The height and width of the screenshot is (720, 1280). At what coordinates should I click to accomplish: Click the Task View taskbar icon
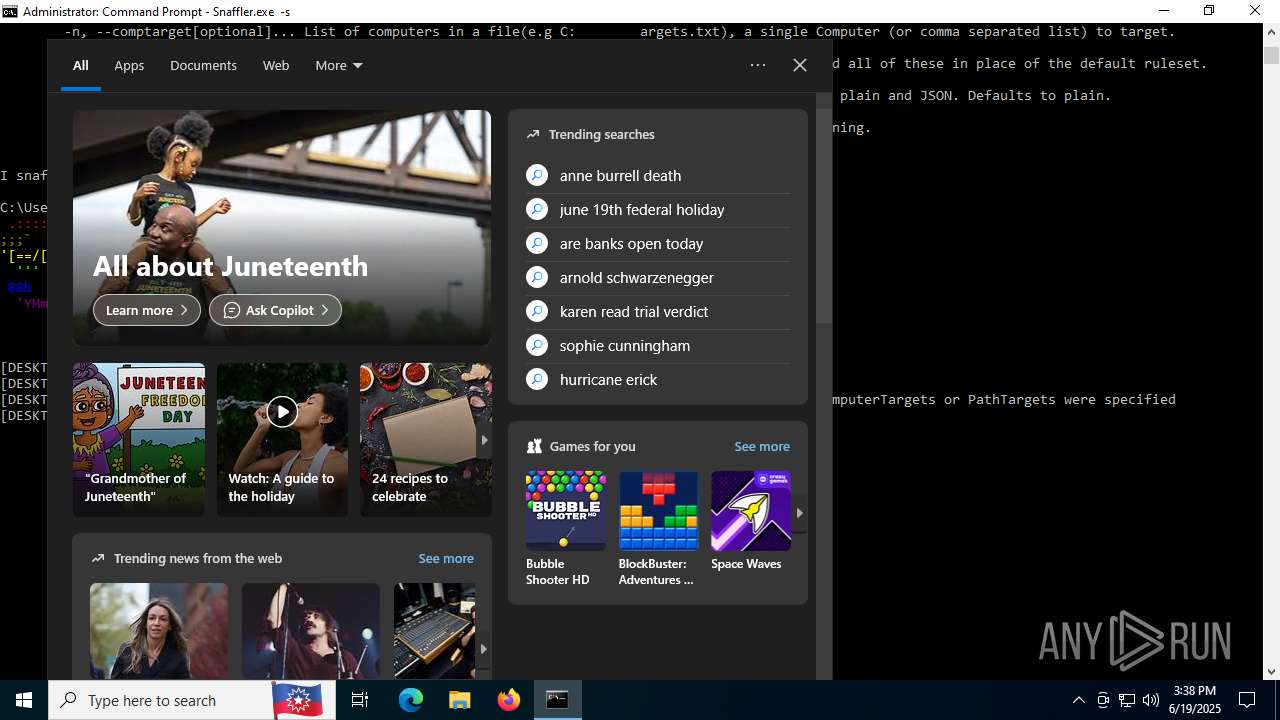(360, 700)
